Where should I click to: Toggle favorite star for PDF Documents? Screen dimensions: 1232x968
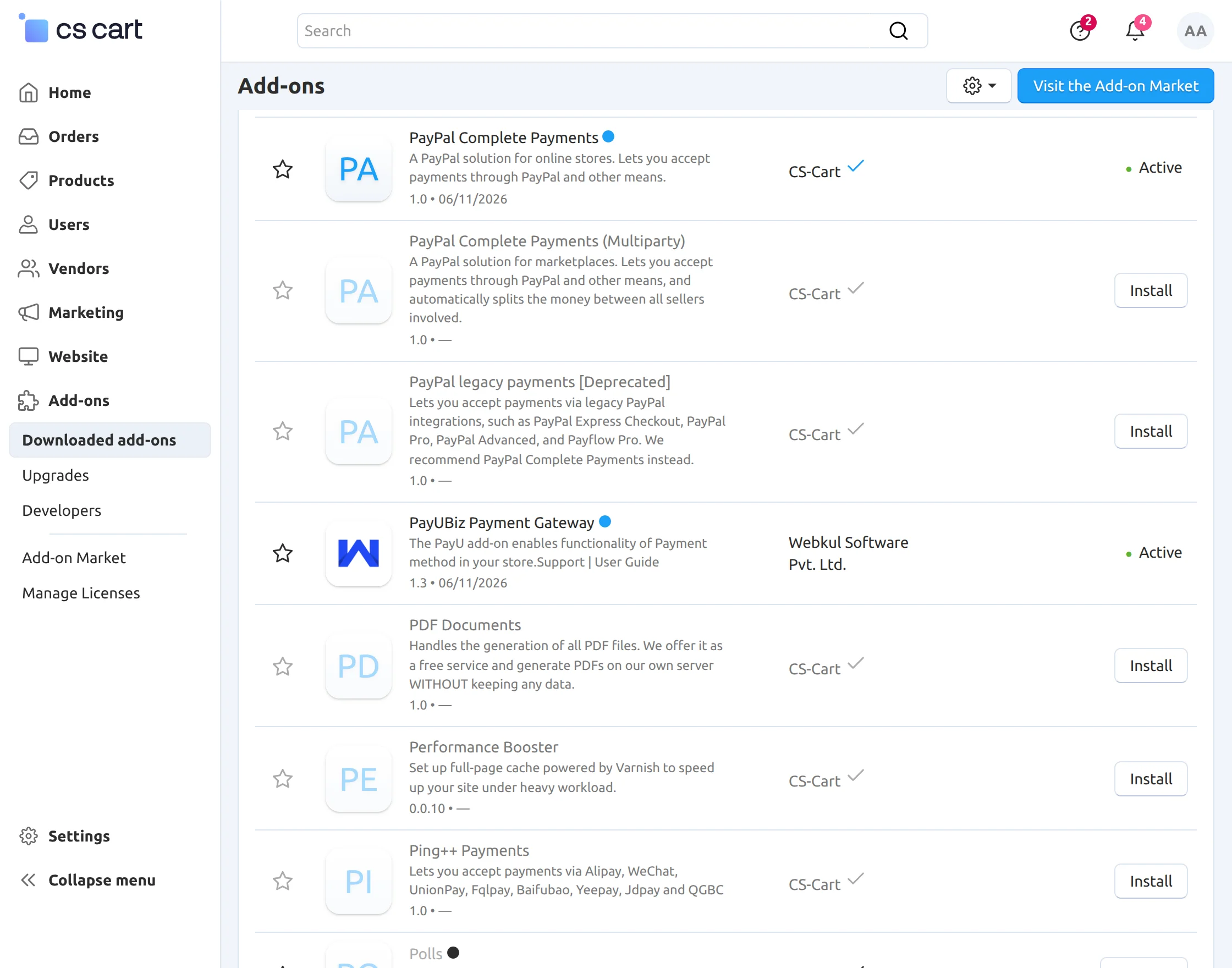pos(282,666)
